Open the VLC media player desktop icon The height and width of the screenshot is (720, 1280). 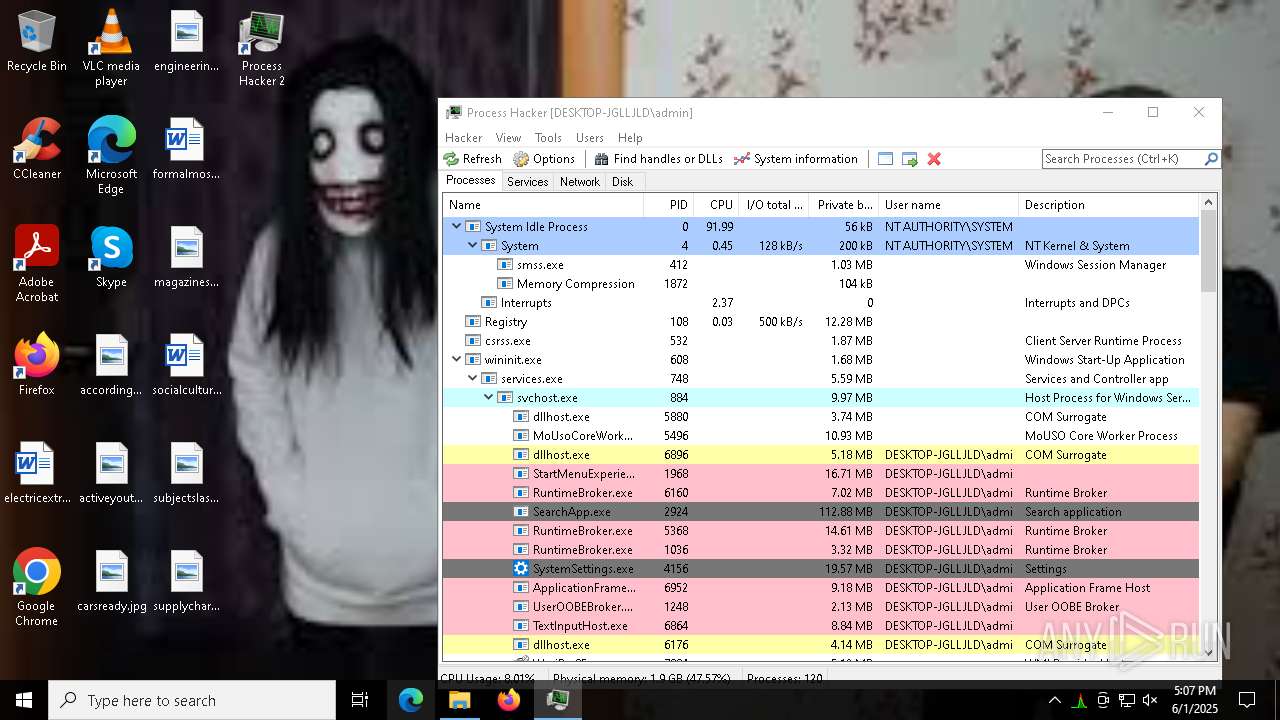(111, 48)
